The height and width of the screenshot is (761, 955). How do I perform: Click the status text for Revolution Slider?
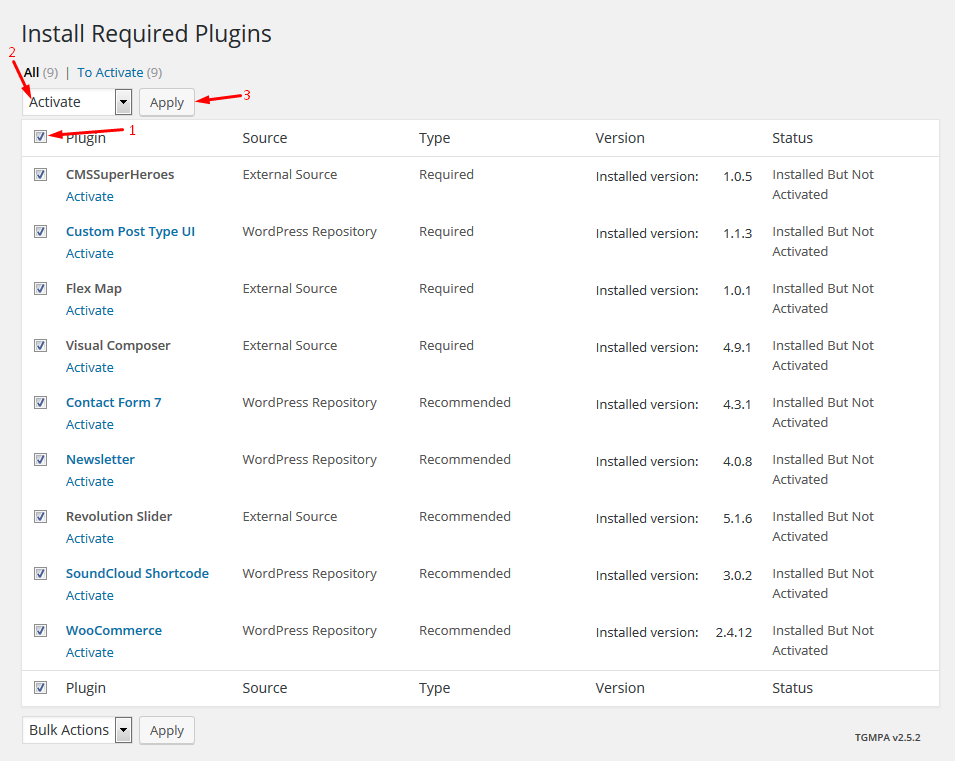click(x=823, y=526)
